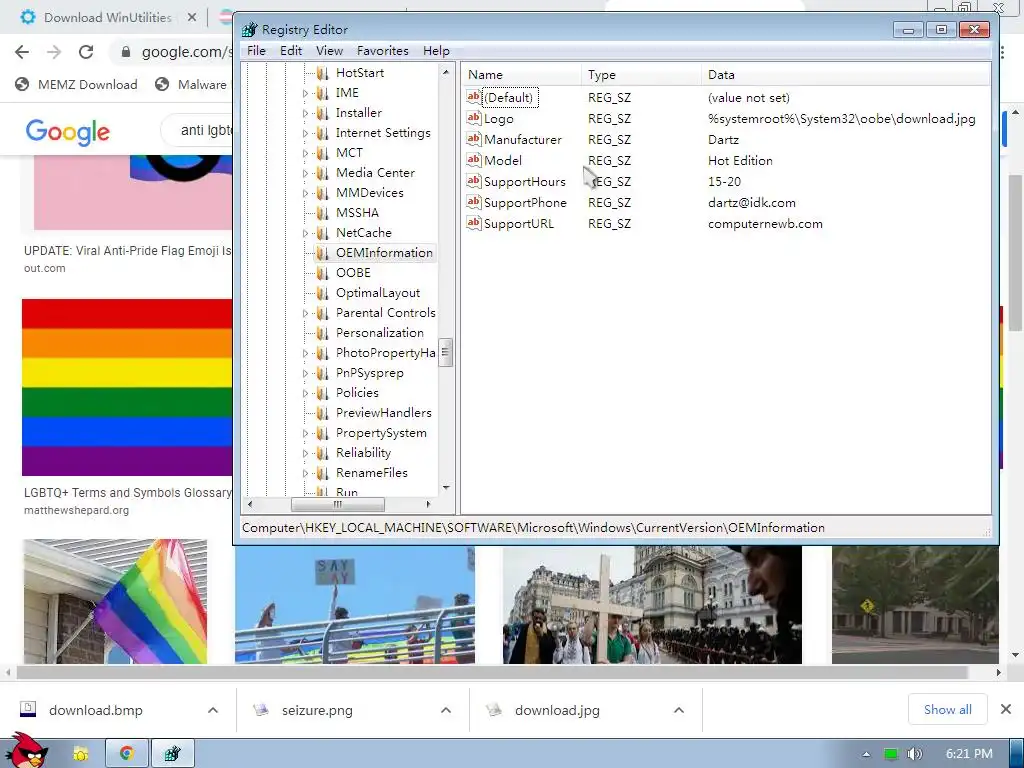
Task: Open the Edit menu
Action: coord(291,50)
